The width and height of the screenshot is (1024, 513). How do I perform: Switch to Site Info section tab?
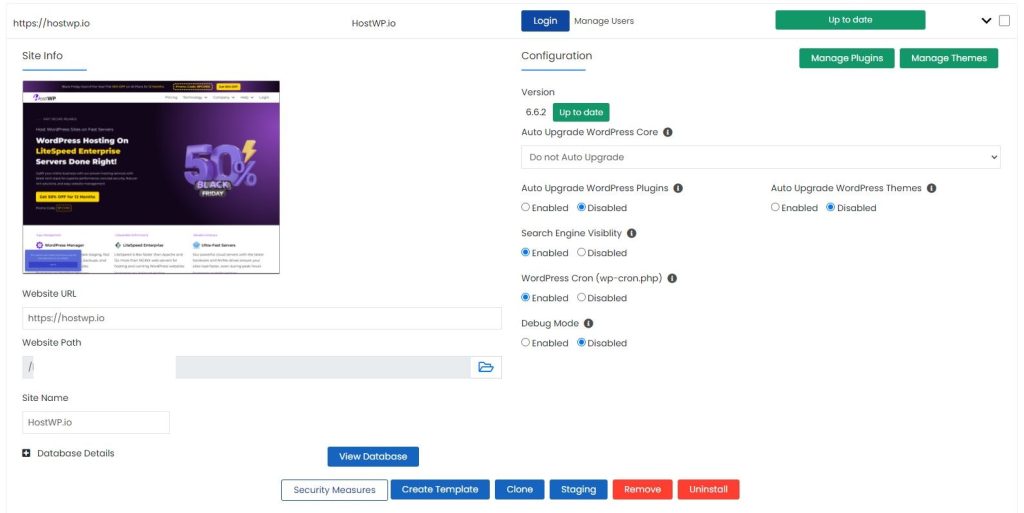coord(42,56)
